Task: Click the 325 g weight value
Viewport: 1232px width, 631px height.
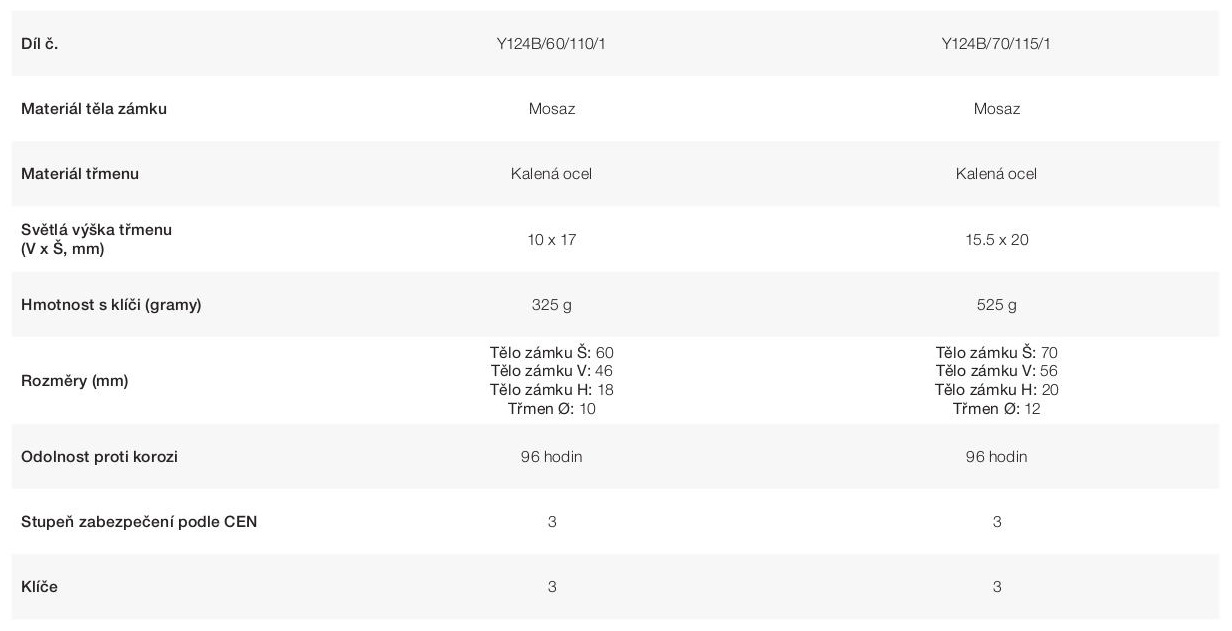Action: (x=551, y=305)
